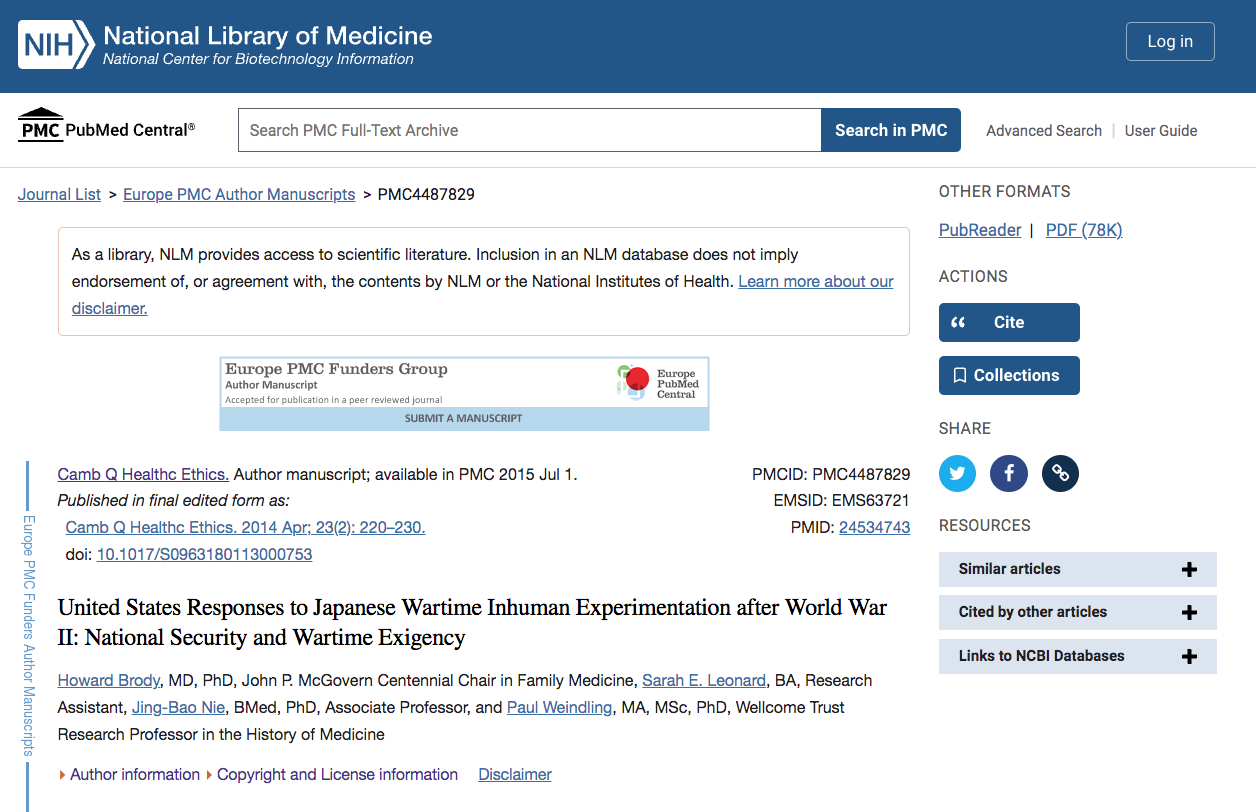Go to PubMed Central home logo
1256x812 pixels.
point(107,126)
